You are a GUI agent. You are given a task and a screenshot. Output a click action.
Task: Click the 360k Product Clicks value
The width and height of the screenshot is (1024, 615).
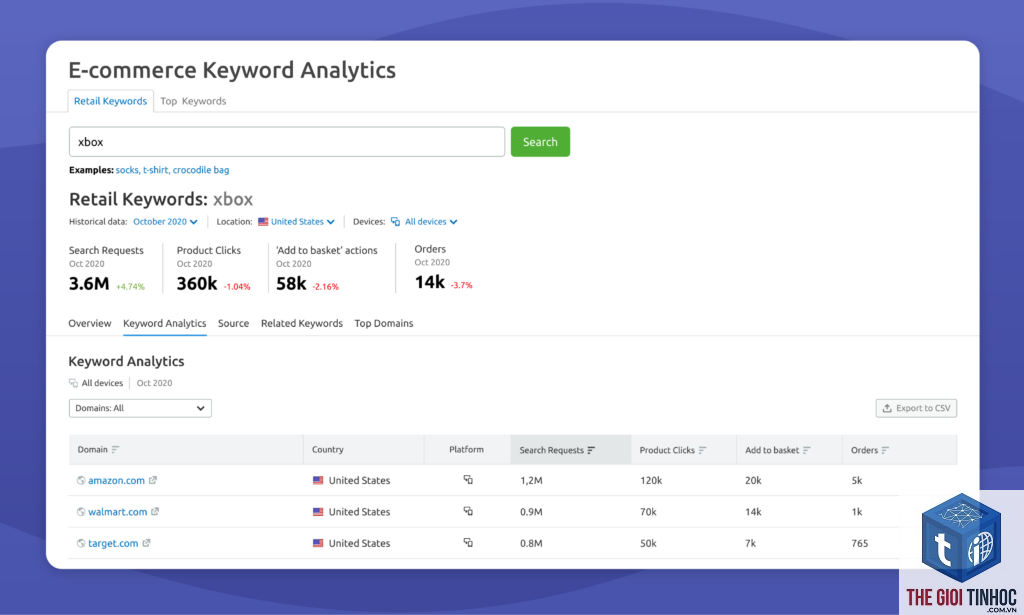point(197,283)
